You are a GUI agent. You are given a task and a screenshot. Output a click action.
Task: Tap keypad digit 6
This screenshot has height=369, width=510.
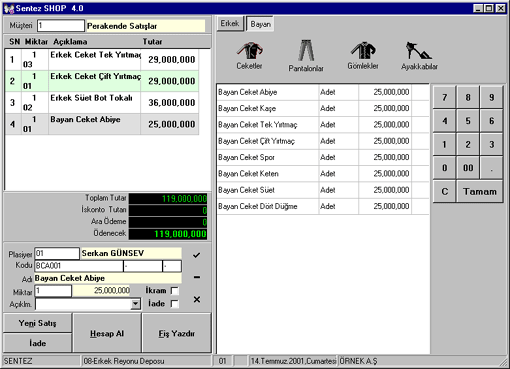(x=492, y=121)
